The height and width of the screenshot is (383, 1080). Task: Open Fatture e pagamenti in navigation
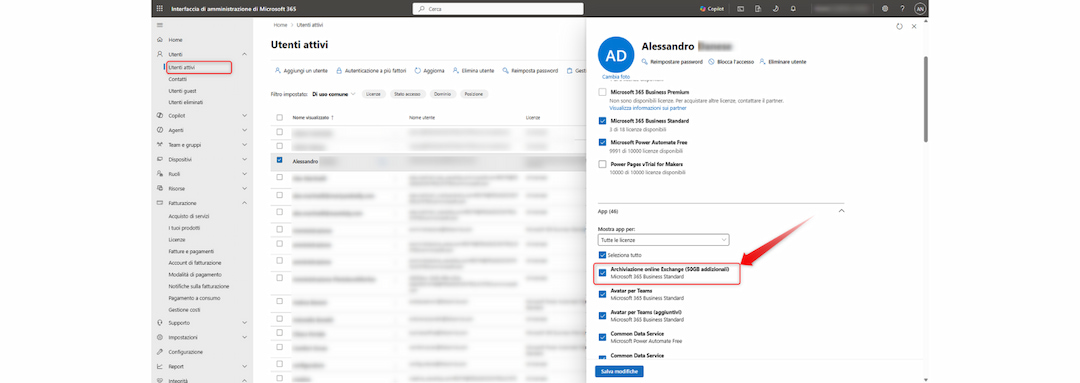pyautogui.click(x=191, y=251)
